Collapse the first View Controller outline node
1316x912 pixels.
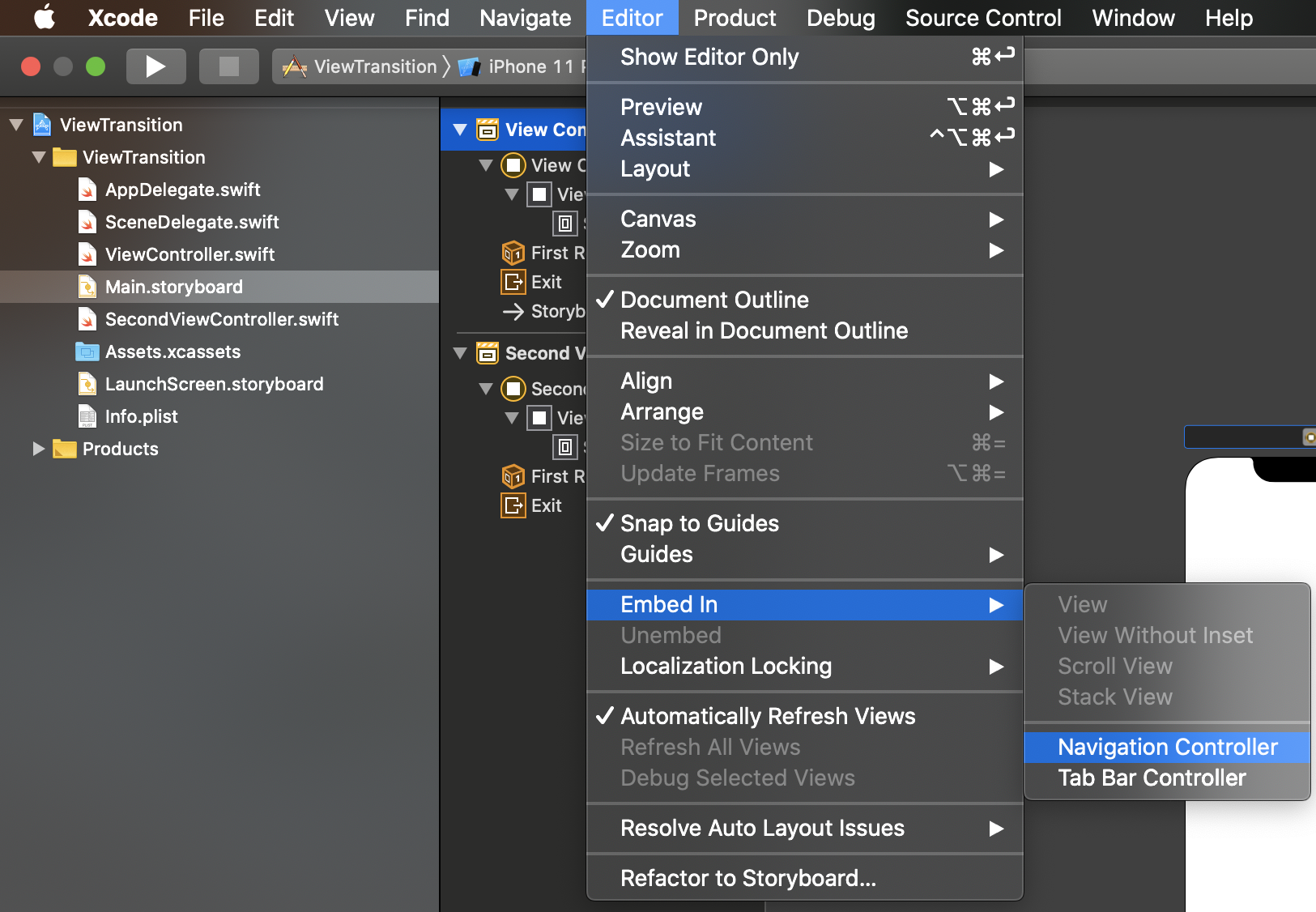coord(486,165)
